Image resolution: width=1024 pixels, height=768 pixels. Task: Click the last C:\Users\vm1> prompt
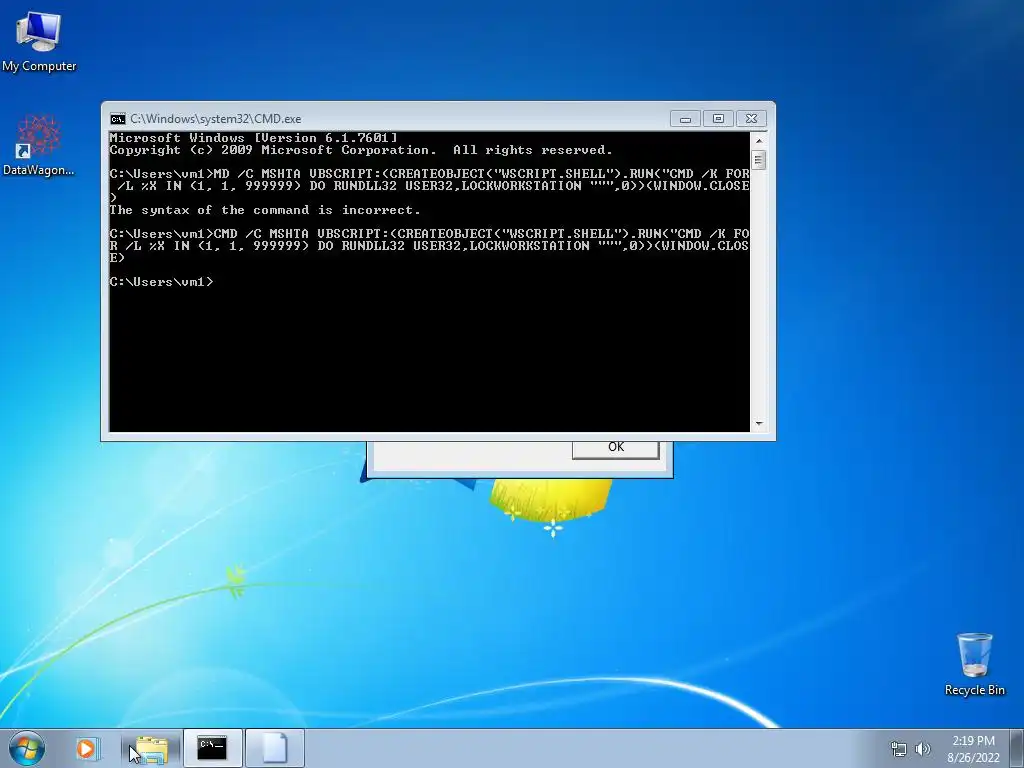(x=161, y=282)
